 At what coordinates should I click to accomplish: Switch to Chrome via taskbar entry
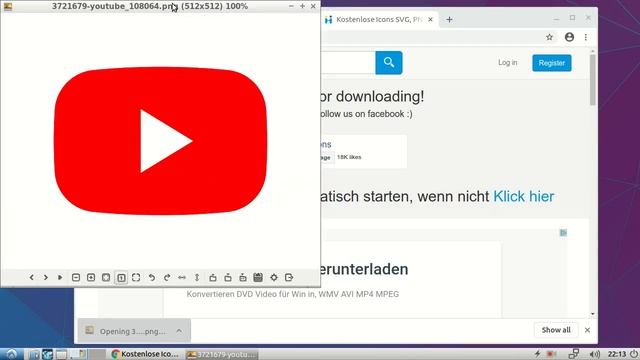point(145,354)
